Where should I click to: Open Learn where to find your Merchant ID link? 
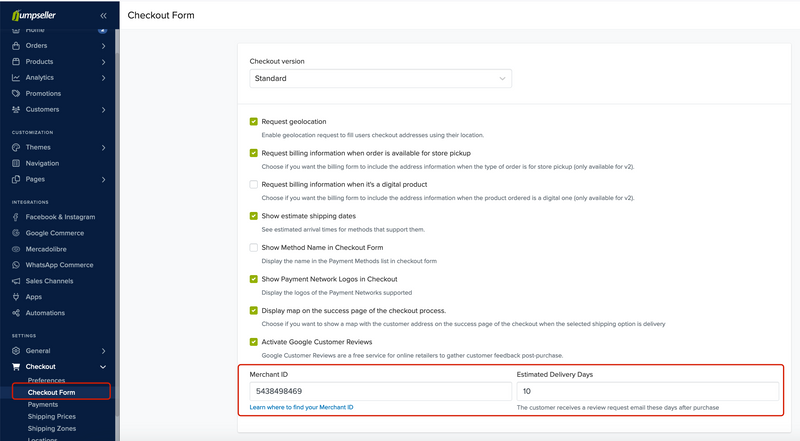point(301,407)
